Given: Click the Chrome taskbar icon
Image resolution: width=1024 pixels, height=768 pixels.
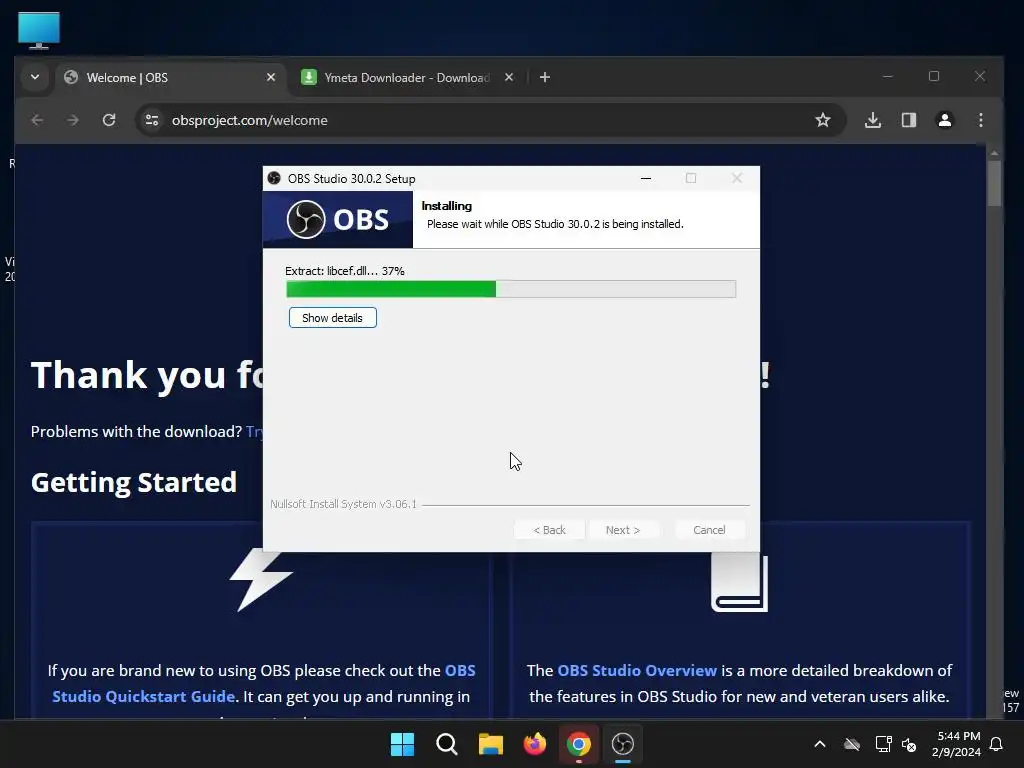Looking at the screenshot, I should click(579, 744).
